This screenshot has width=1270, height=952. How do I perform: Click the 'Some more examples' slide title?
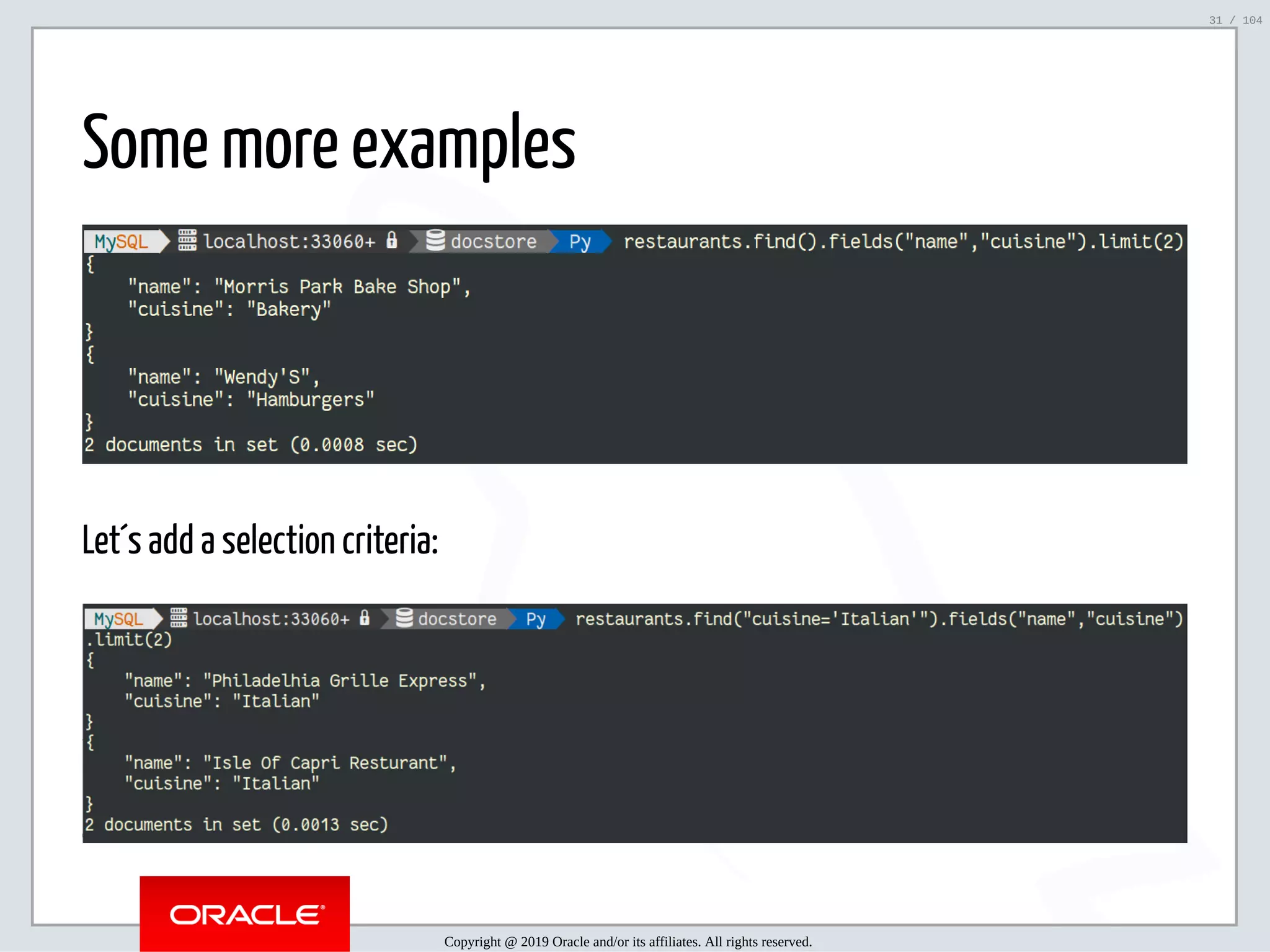(x=329, y=144)
